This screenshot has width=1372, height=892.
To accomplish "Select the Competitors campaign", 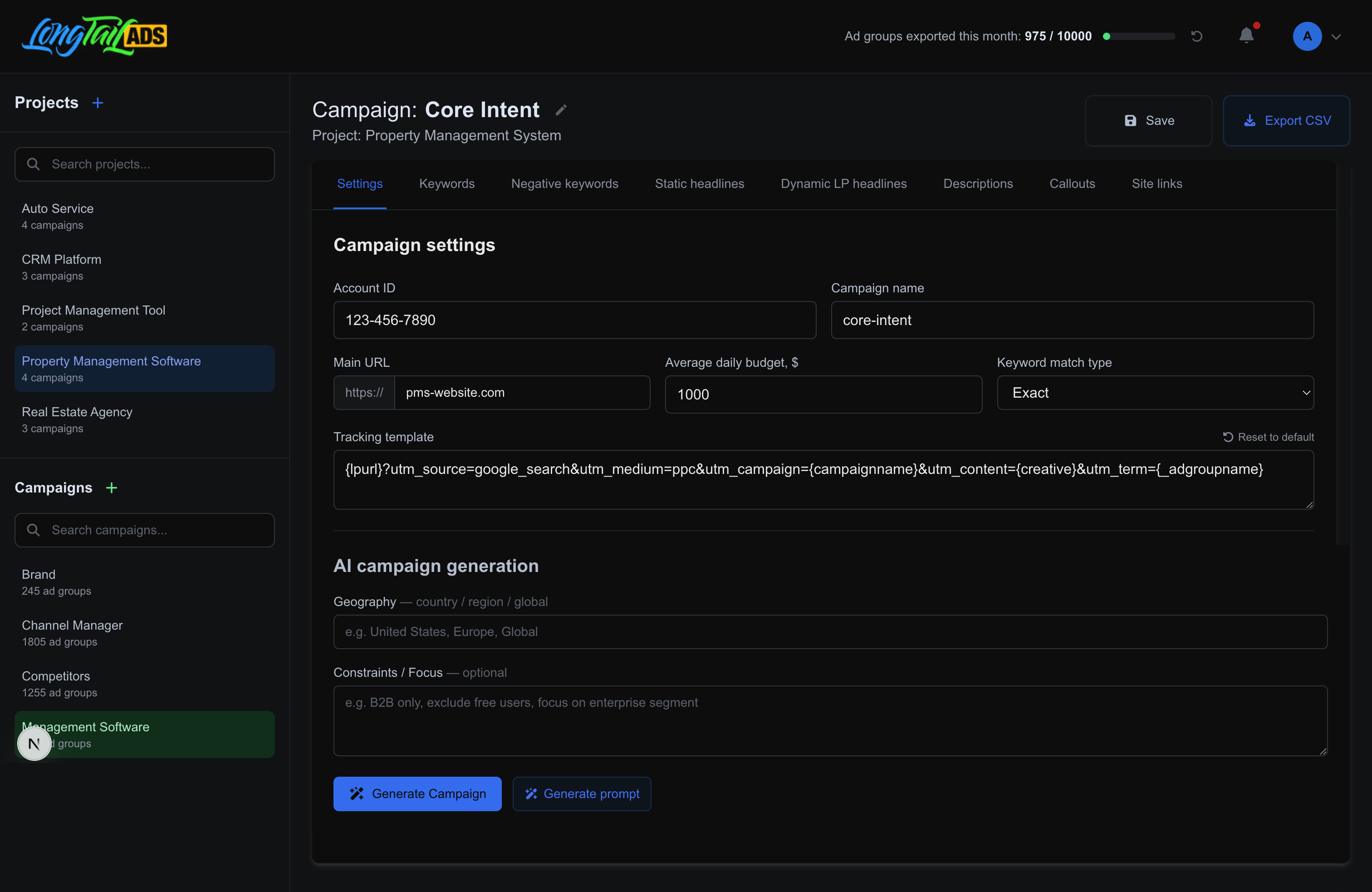I will coord(145,684).
